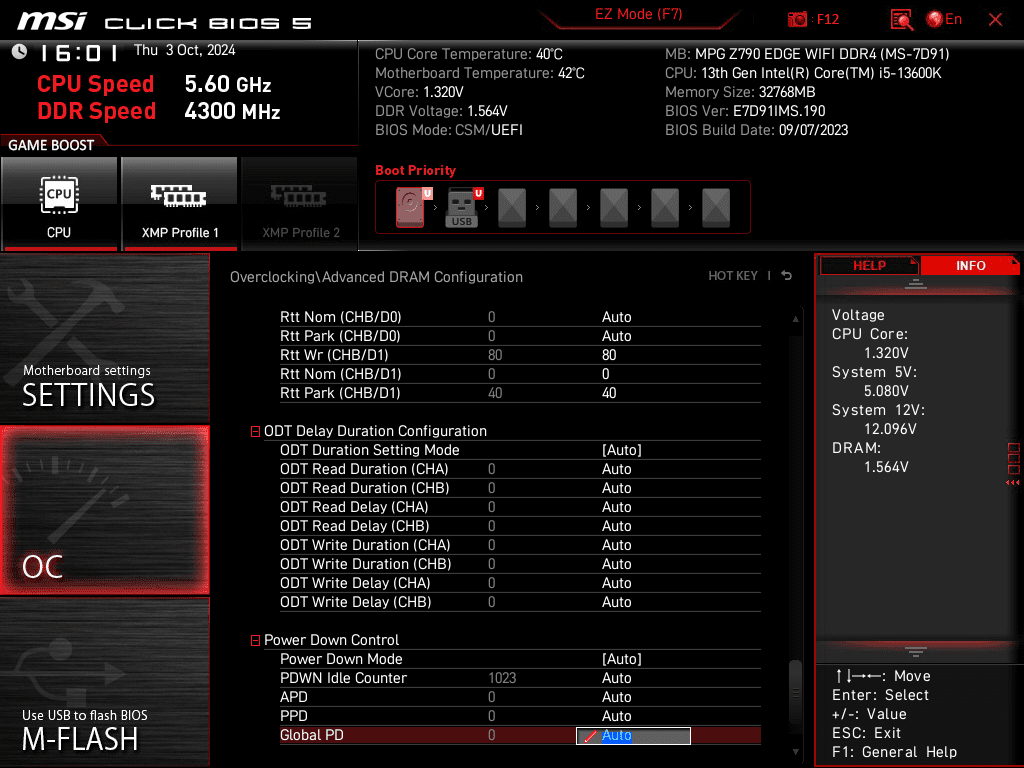Select ODT Write Duration (CHA) setting
Image resolution: width=1024 pixels, height=768 pixels.
tap(520, 545)
